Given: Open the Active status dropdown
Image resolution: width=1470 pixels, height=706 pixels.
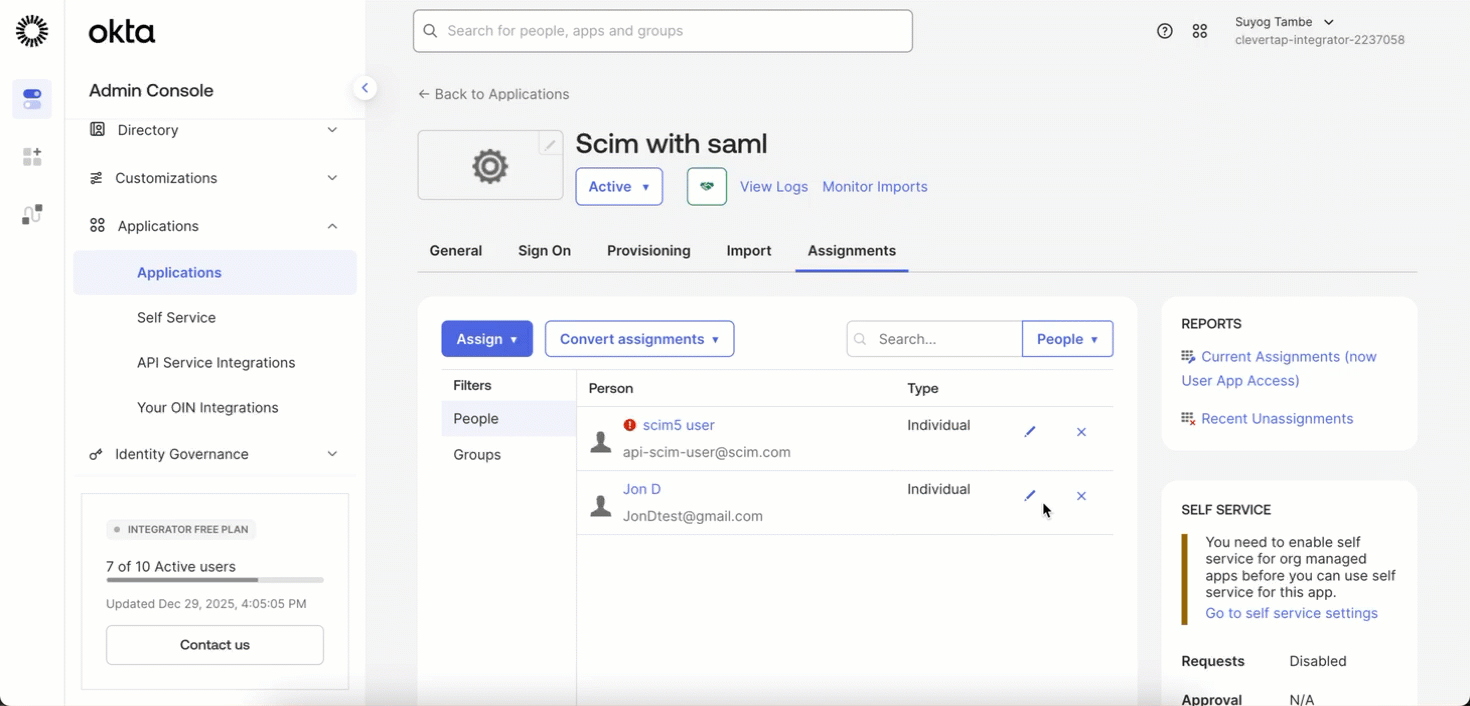Looking at the screenshot, I should (619, 186).
